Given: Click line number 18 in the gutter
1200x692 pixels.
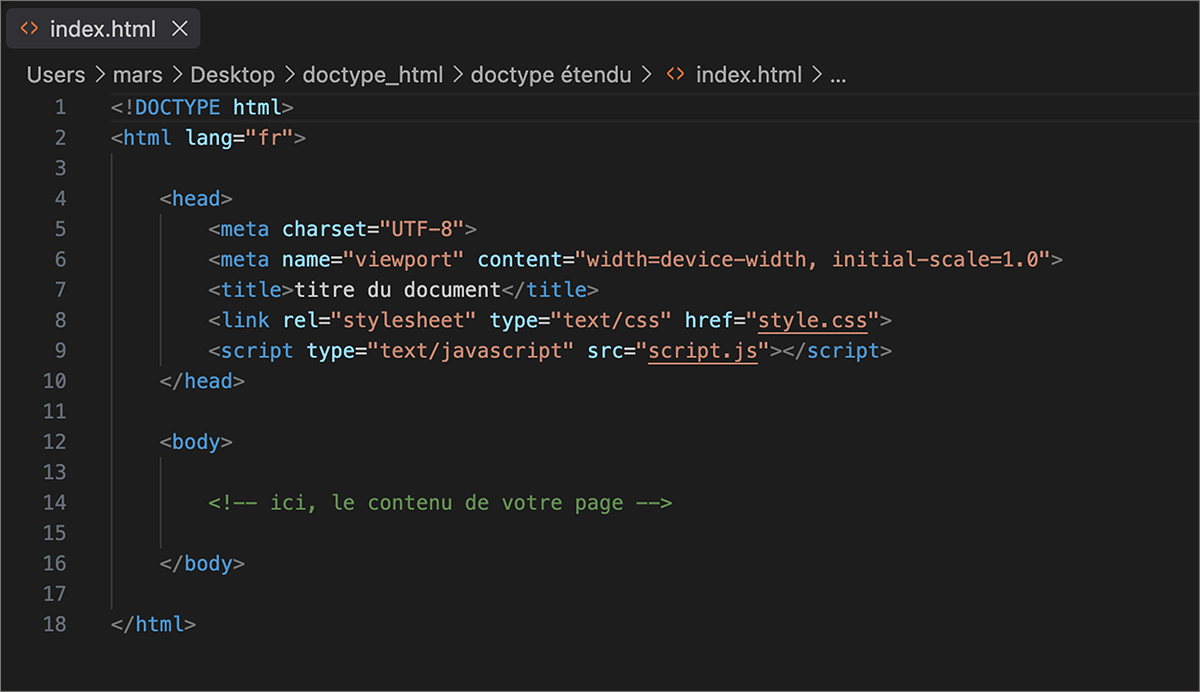Looking at the screenshot, I should [x=55, y=625].
